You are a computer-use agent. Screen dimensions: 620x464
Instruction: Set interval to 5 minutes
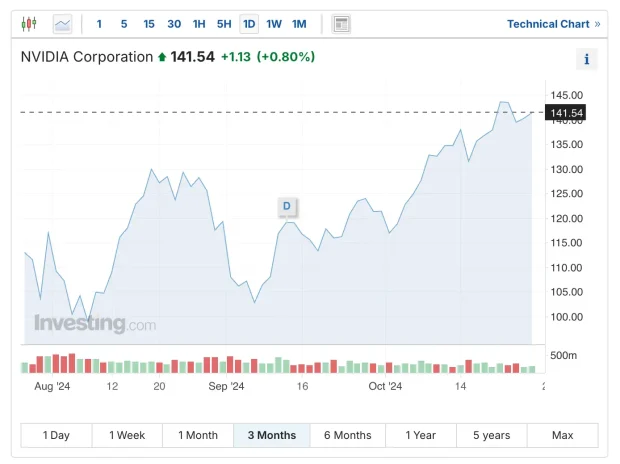coord(124,24)
